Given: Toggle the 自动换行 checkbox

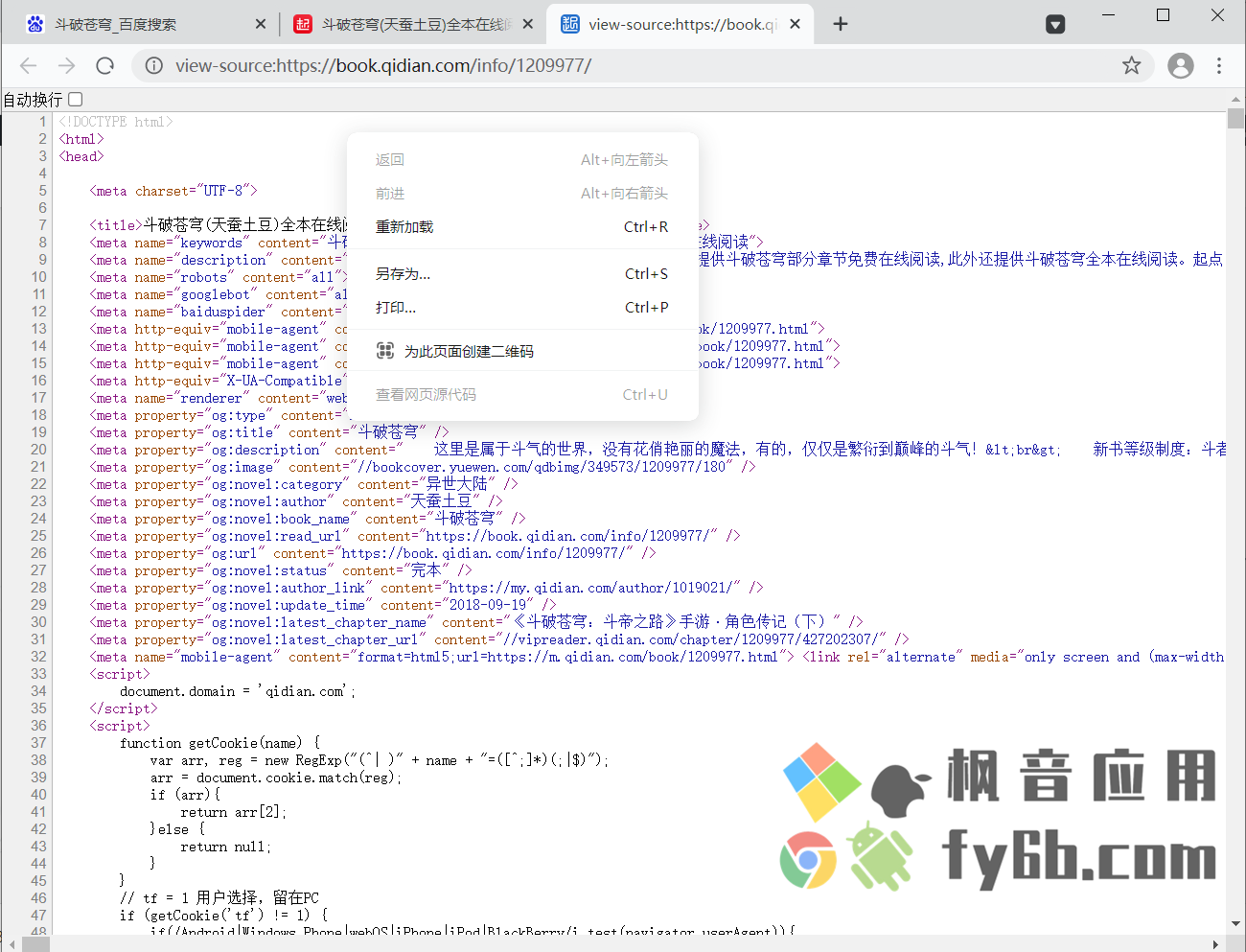Looking at the screenshot, I should 76,99.
